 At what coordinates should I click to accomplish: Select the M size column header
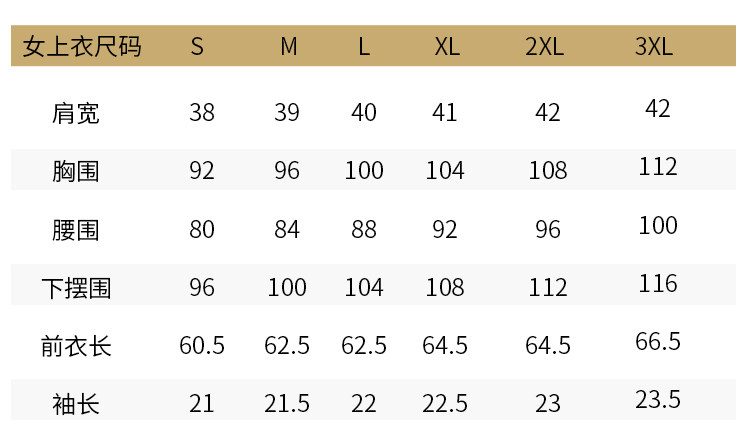pos(288,46)
